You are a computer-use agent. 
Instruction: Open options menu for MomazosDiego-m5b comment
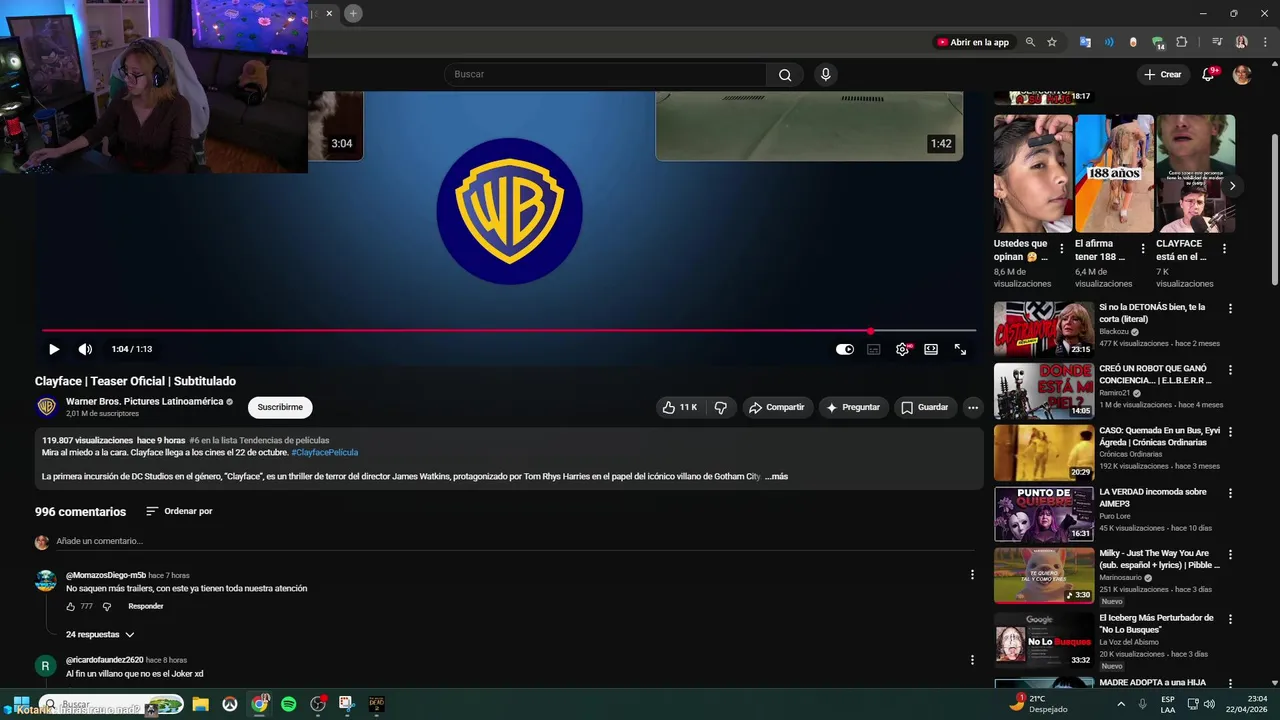[x=972, y=574]
